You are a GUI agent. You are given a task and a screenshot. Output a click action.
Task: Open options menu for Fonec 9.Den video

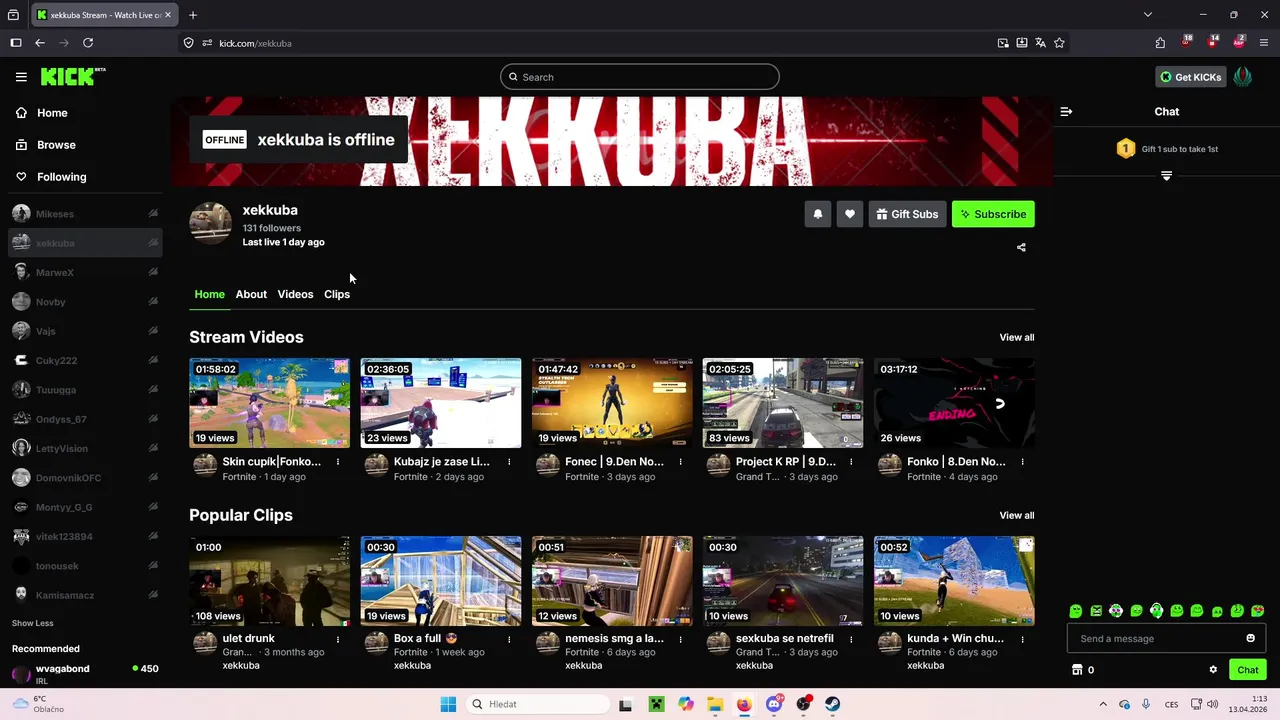(680, 462)
